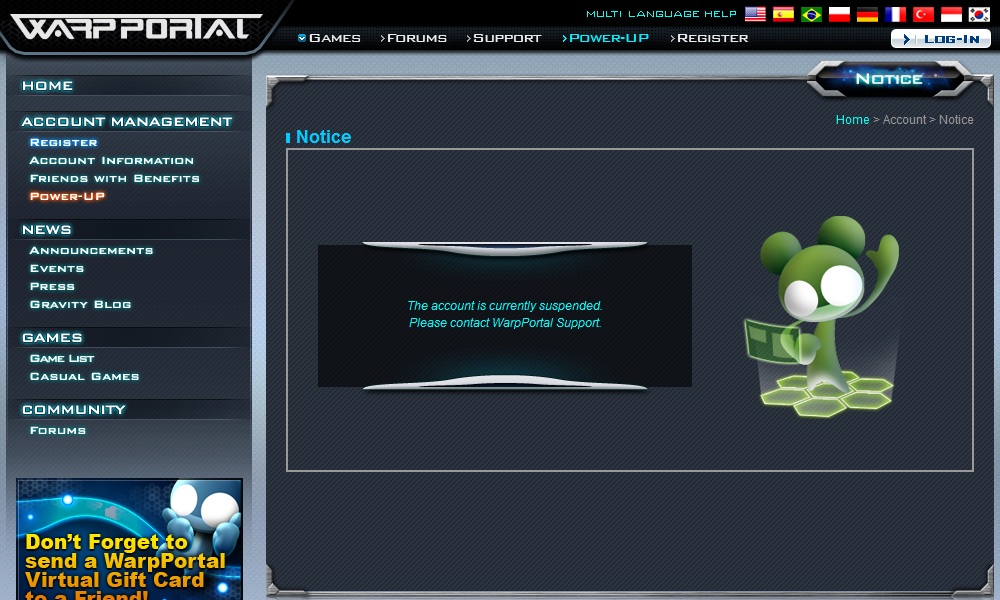
Task: Open the Account Management sidebar heading
Action: 127,121
